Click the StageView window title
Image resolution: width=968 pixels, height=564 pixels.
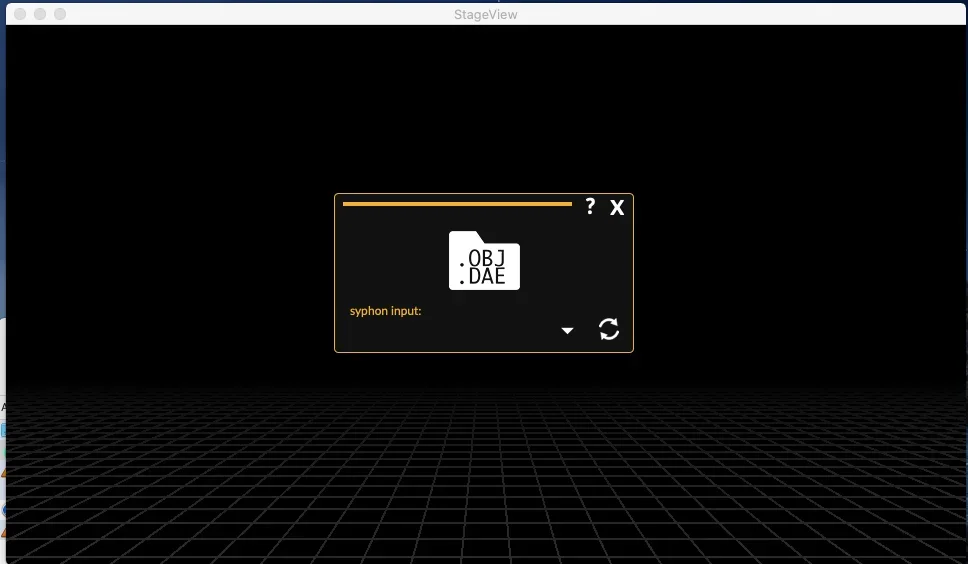pos(486,14)
